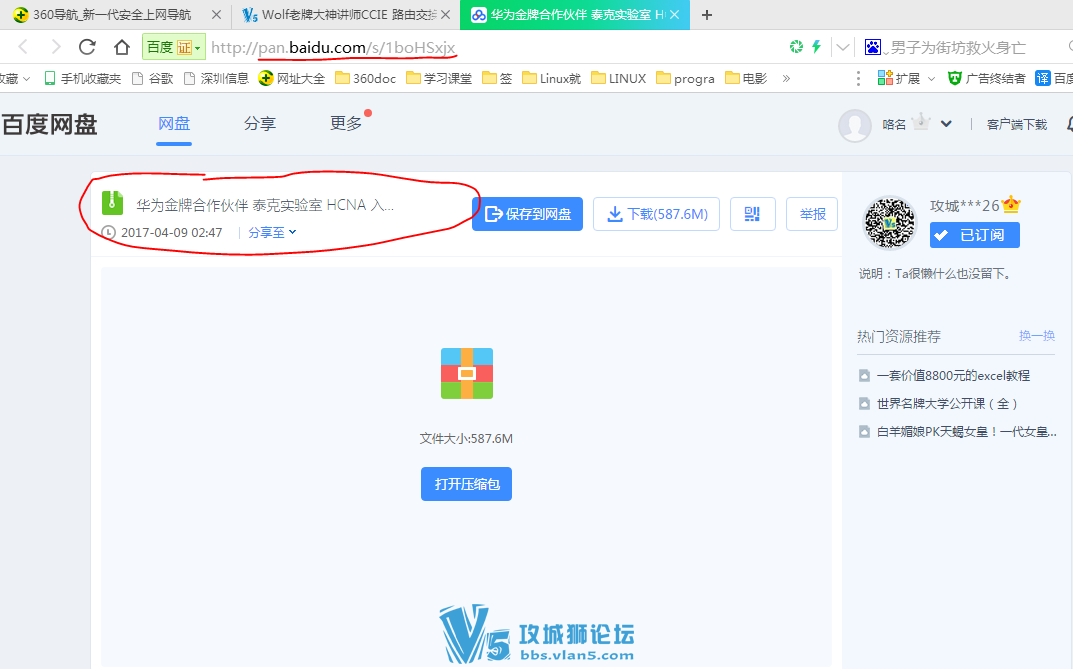Go back with the browser back arrow
The width and height of the screenshot is (1073, 669).
click(23, 47)
